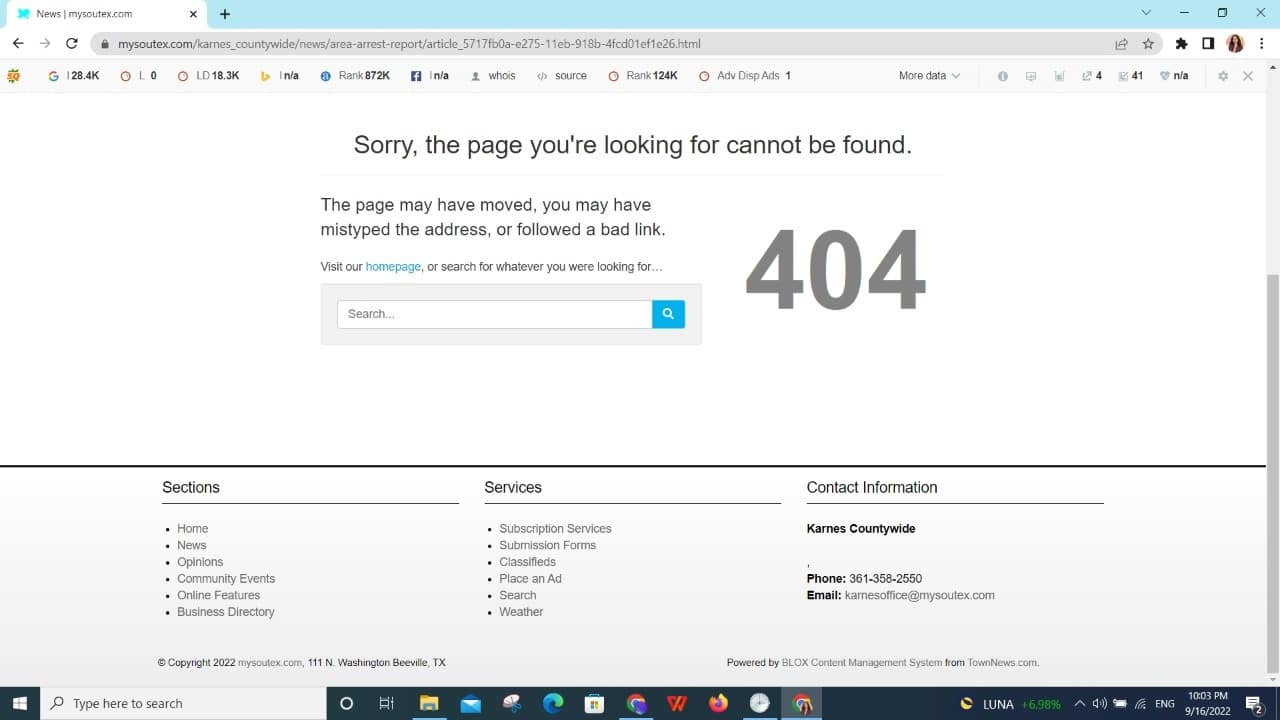This screenshot has height=720, width=1280.
Task: Open Firefox from the taskbar
Action: point(718,703)
